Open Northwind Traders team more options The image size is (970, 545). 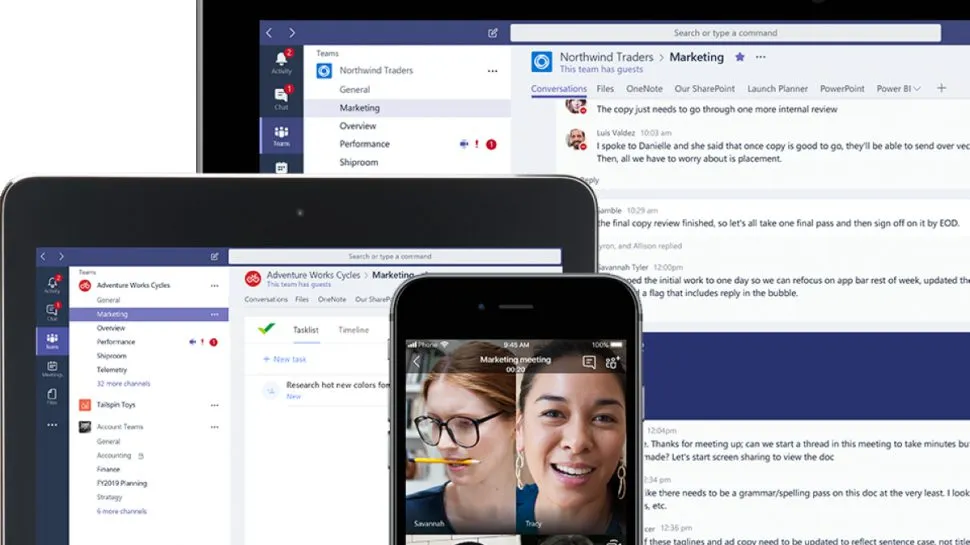pyautogui.click(x=492, y=71)
